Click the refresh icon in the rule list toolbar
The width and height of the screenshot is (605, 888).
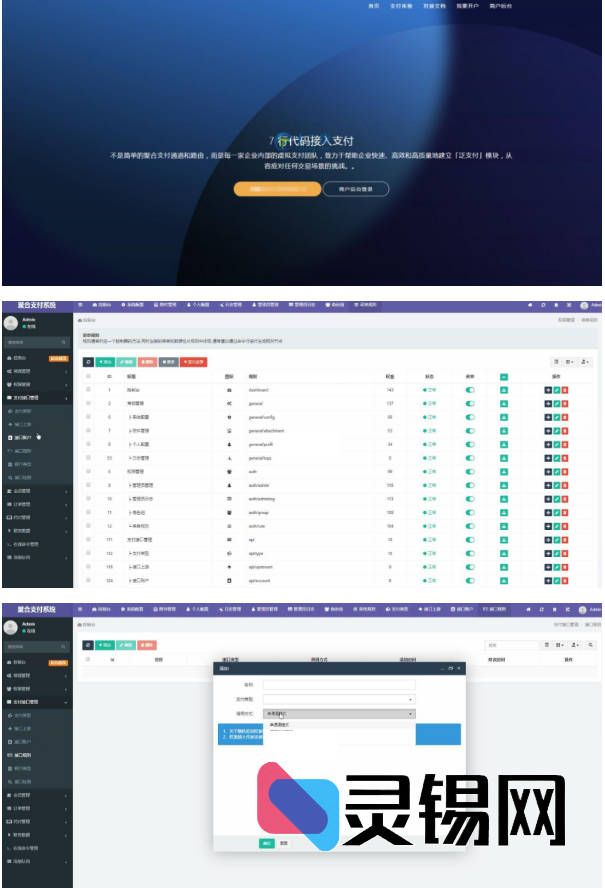tap(88, 361)
